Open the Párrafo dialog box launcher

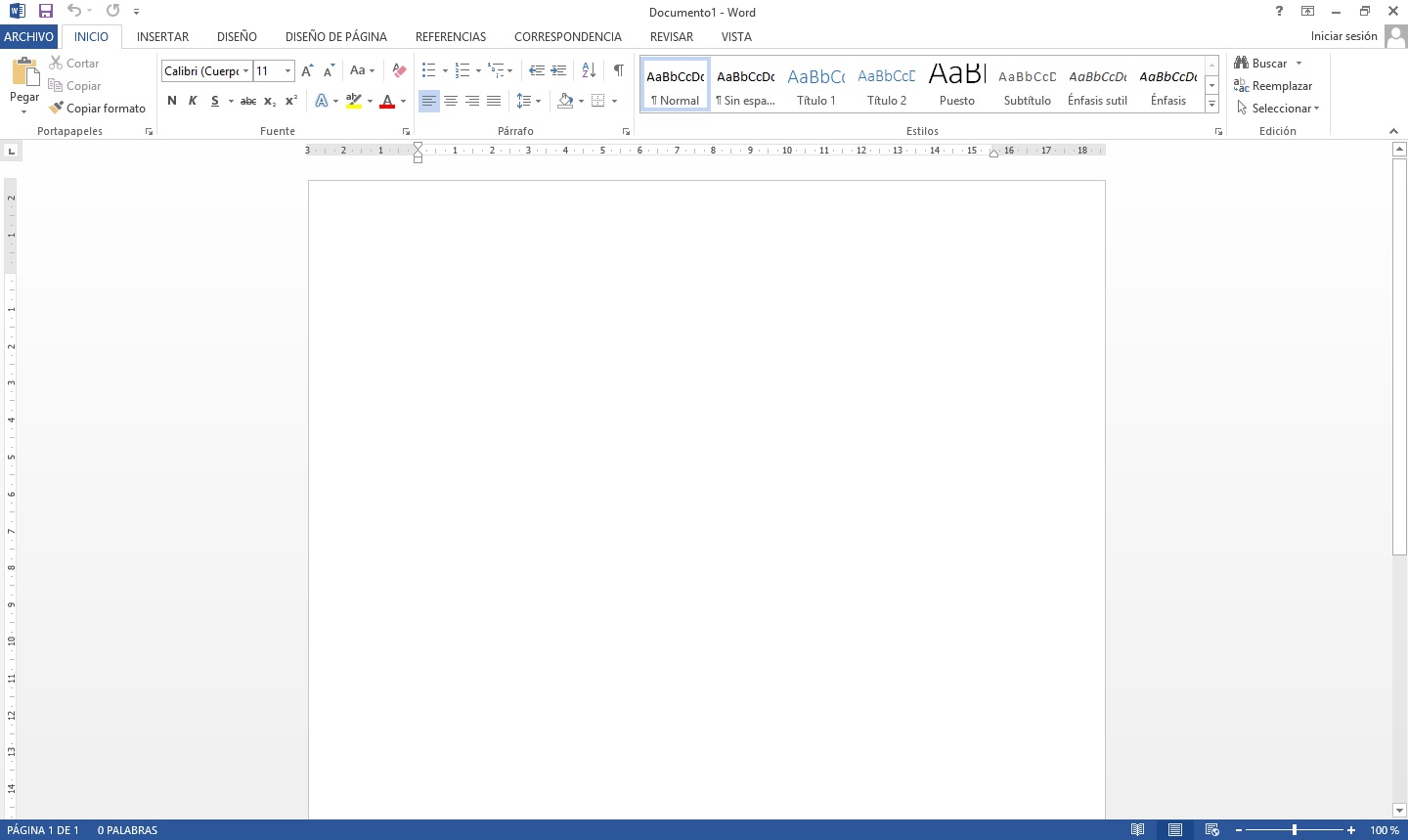click(626, 131)
